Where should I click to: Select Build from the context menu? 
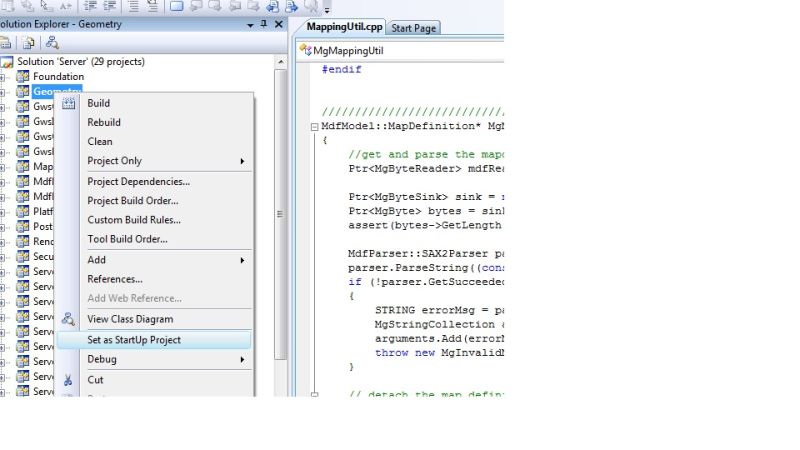[x=155, y=103]
